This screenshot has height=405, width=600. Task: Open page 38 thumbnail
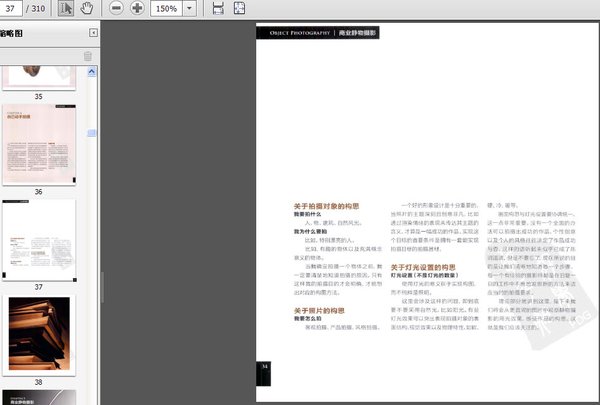pos(38,331)
